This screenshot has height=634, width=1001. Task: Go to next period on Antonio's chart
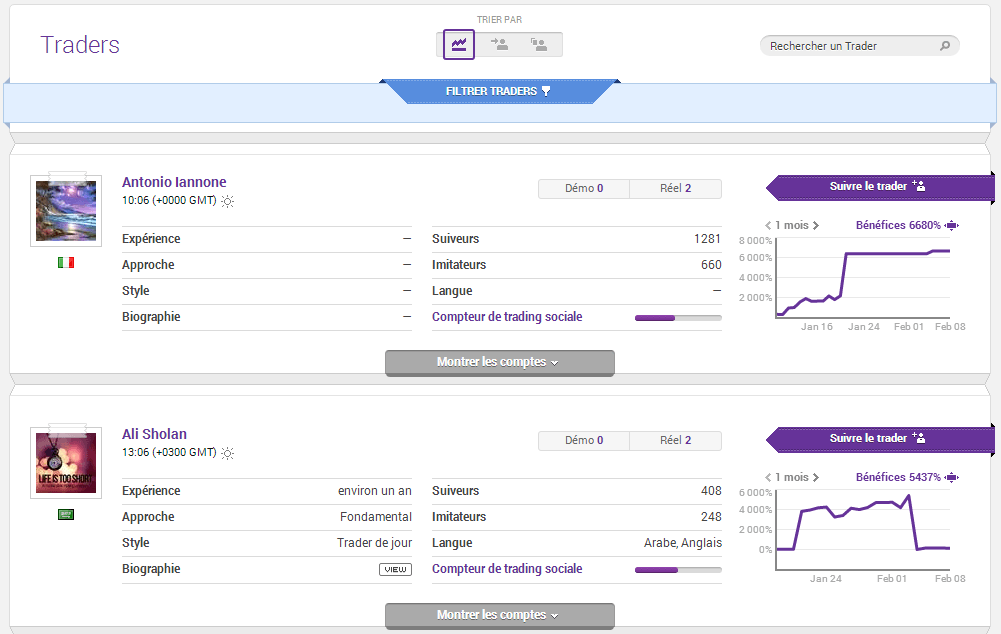click(x=816, y=226)
